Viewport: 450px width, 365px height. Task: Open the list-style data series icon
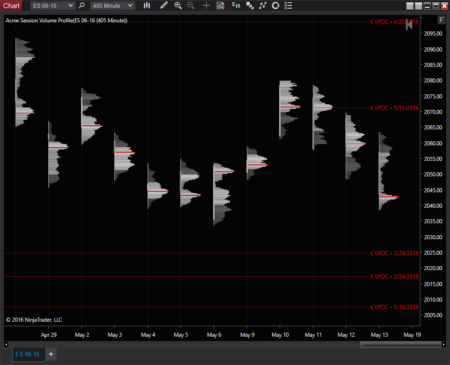[288, 5]
